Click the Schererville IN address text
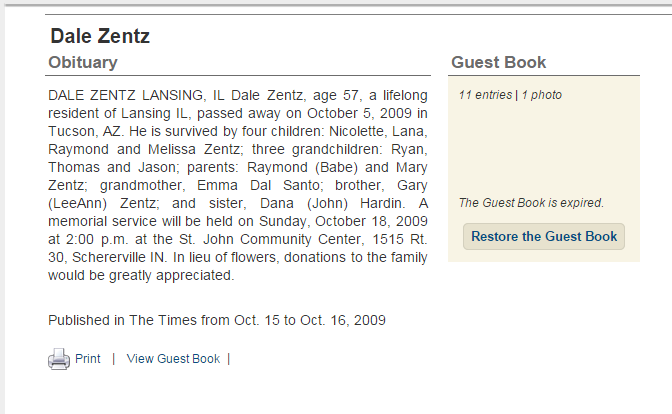The height and width of the screenshot is (414, 672). 119,257
